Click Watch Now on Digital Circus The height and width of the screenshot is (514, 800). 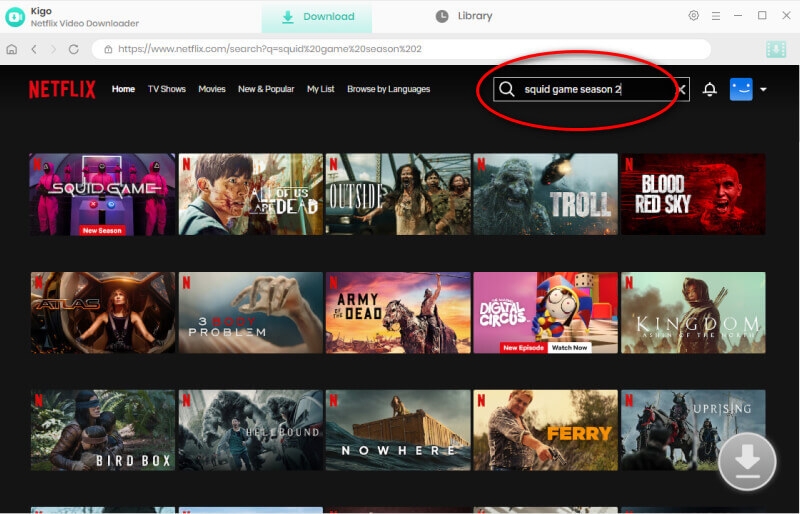point(569,348)
